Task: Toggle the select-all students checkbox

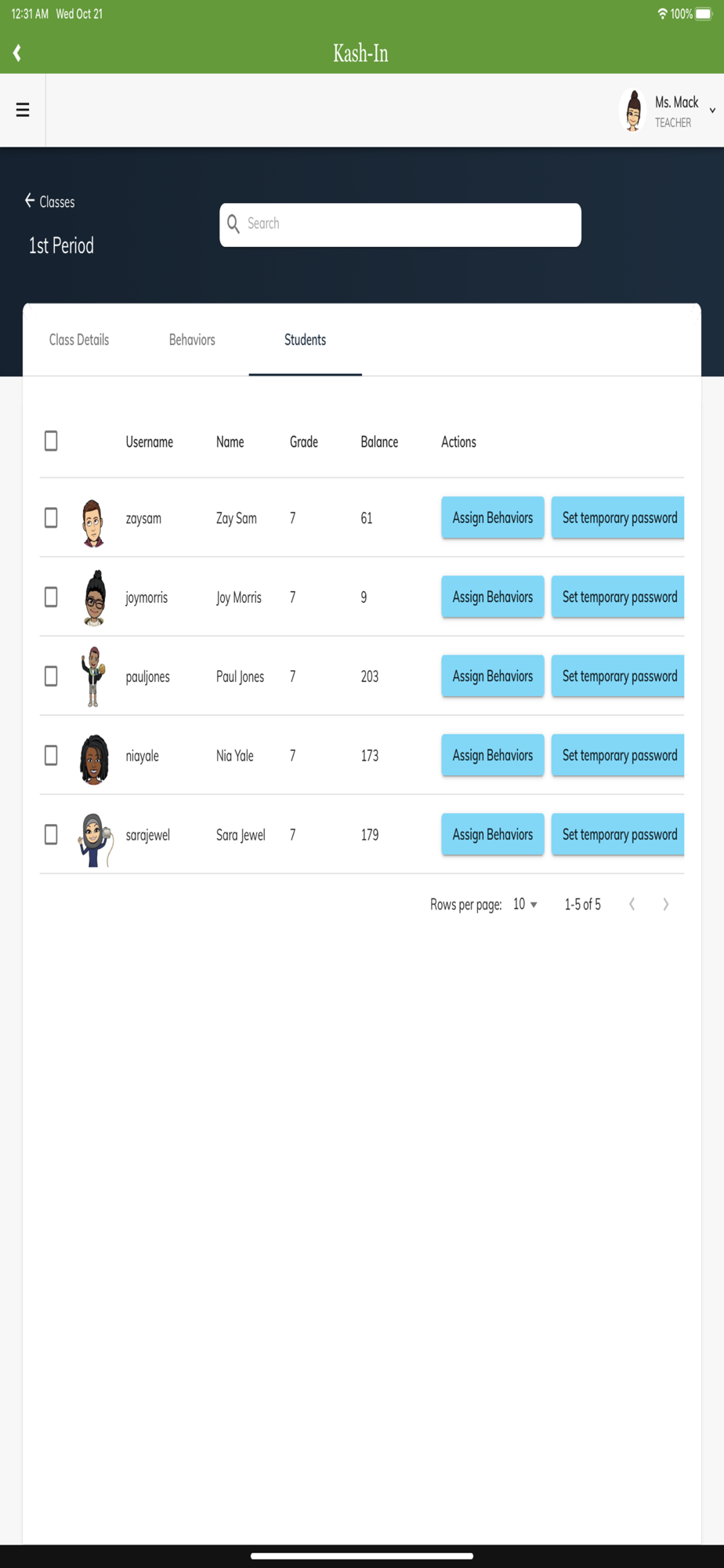Action: (x=51, y=441)
